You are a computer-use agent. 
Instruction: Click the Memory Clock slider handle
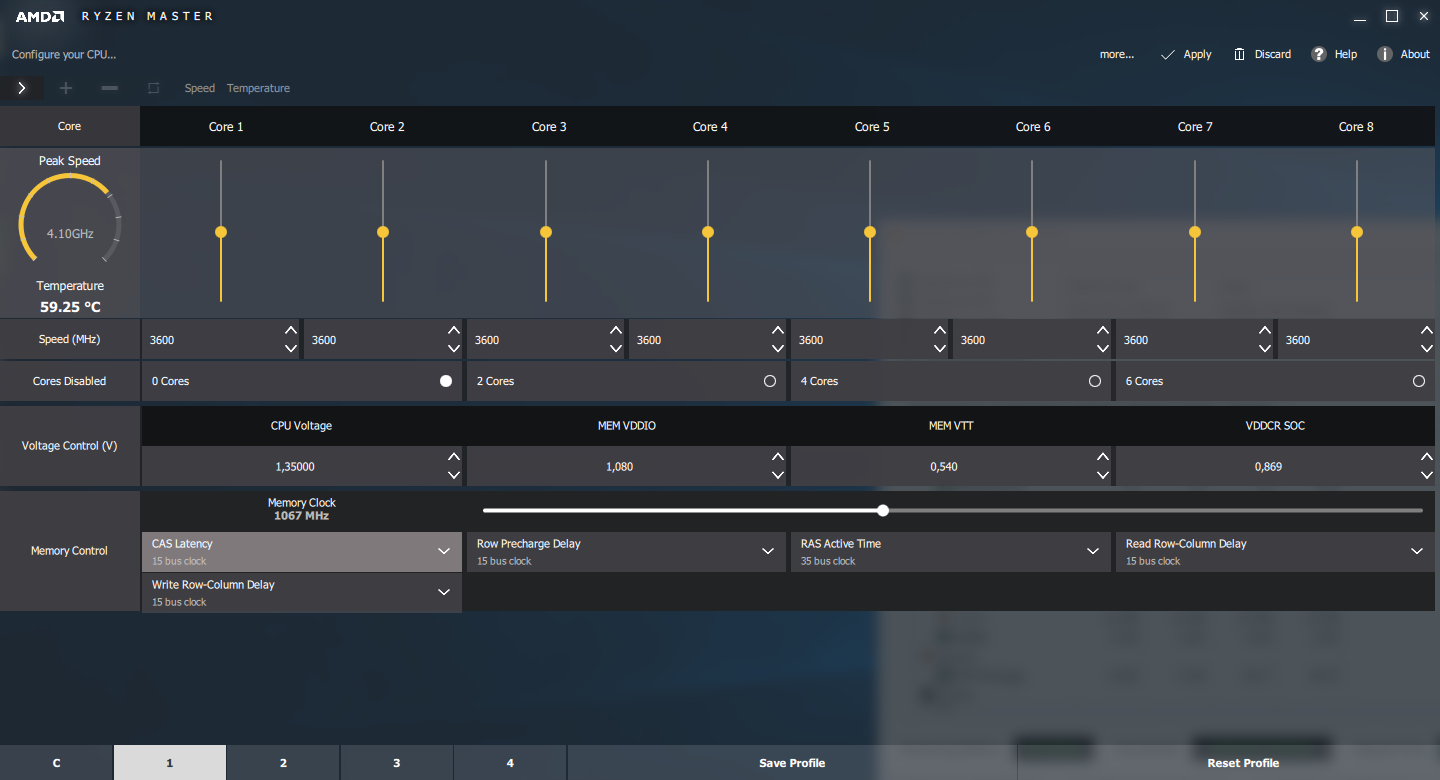coord(883,510)
